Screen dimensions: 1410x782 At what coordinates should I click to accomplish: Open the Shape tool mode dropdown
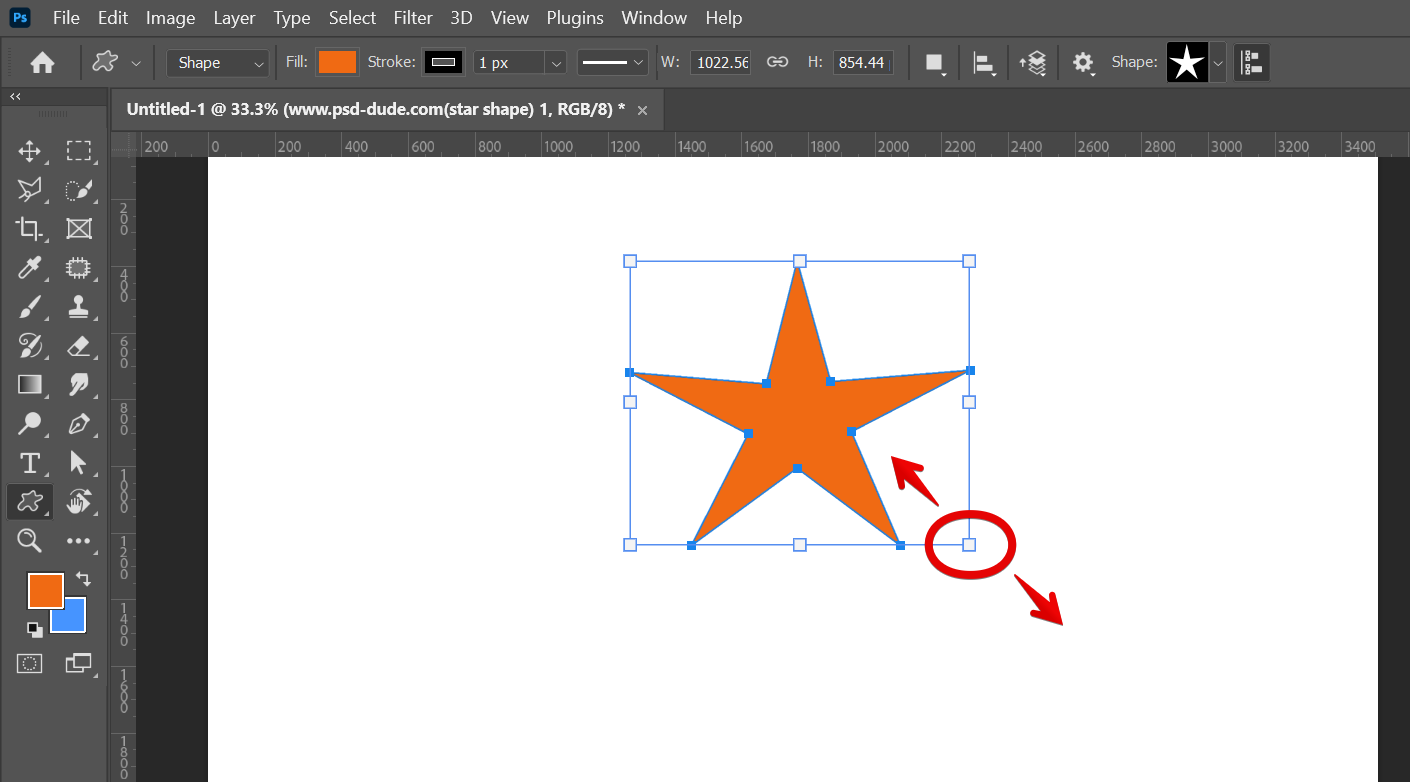point(217,62)
